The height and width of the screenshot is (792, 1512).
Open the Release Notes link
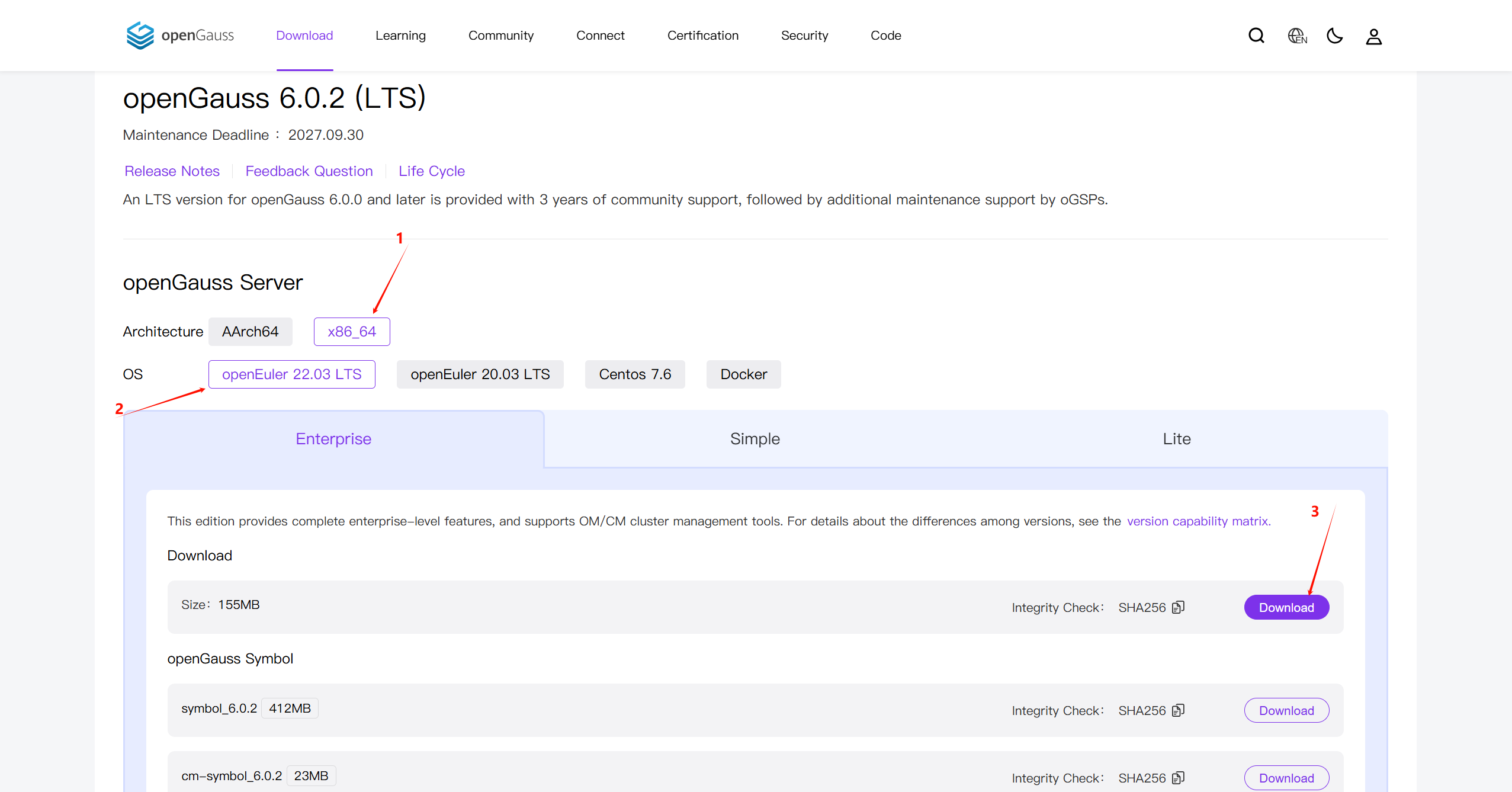(172, 171)
